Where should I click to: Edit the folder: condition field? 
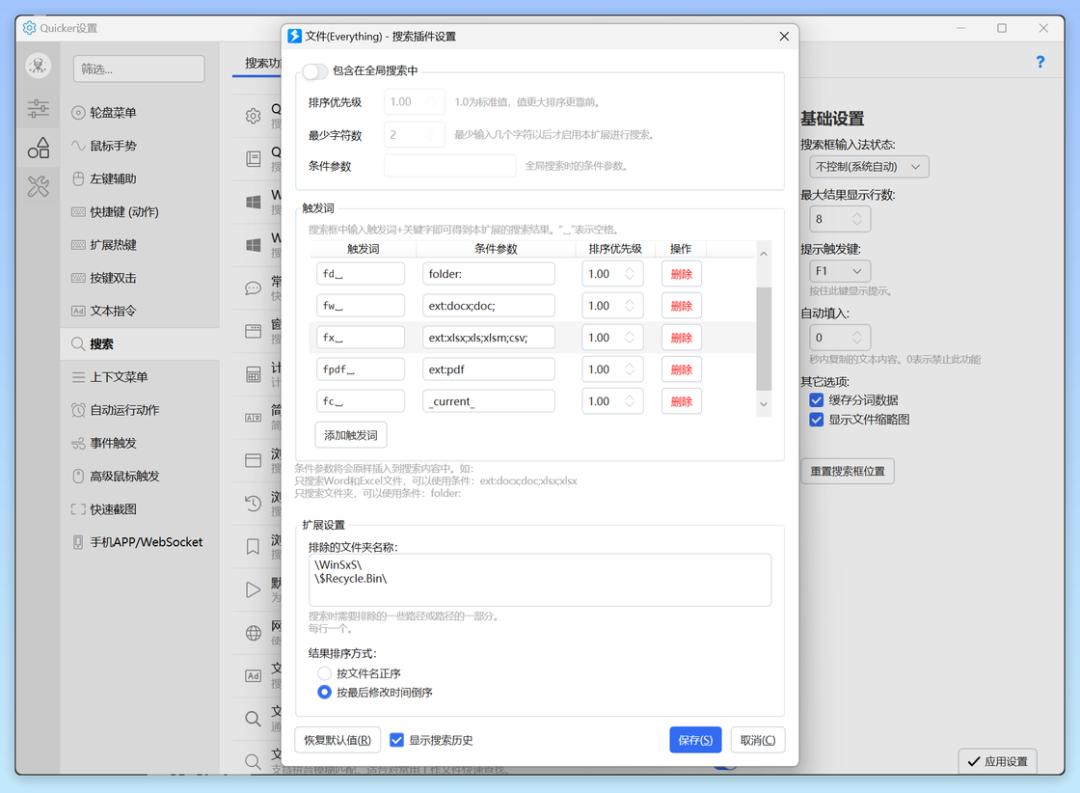tap(488, 274)
